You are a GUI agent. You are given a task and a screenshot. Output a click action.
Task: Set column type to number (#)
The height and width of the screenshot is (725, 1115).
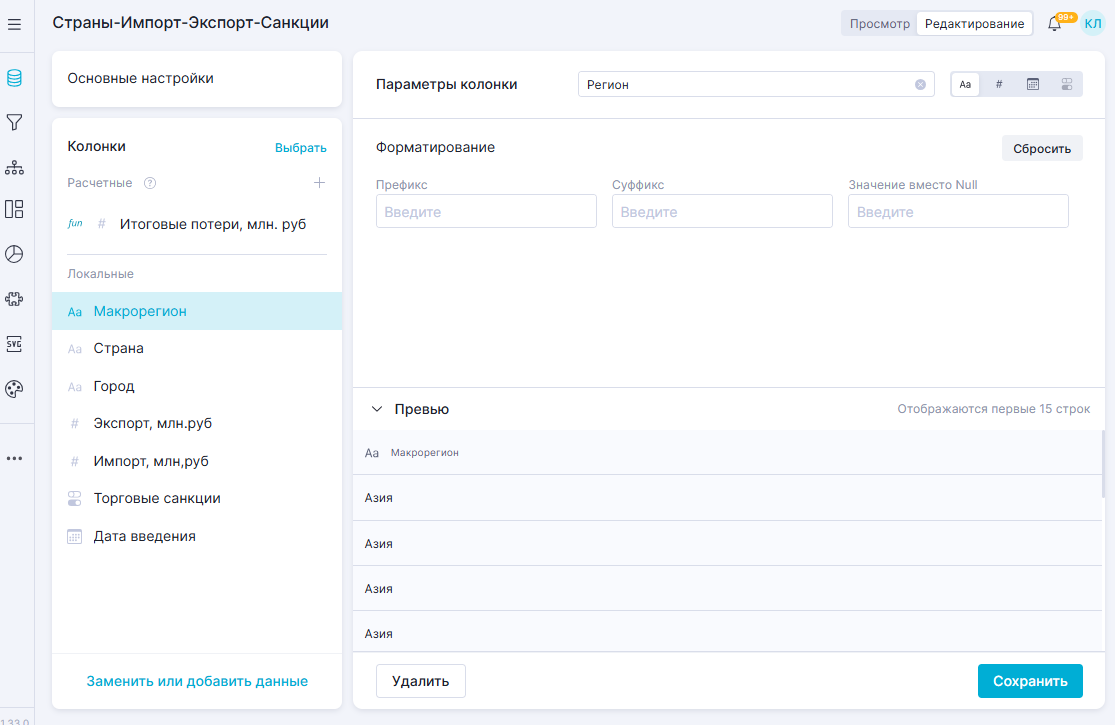[999, 85]
